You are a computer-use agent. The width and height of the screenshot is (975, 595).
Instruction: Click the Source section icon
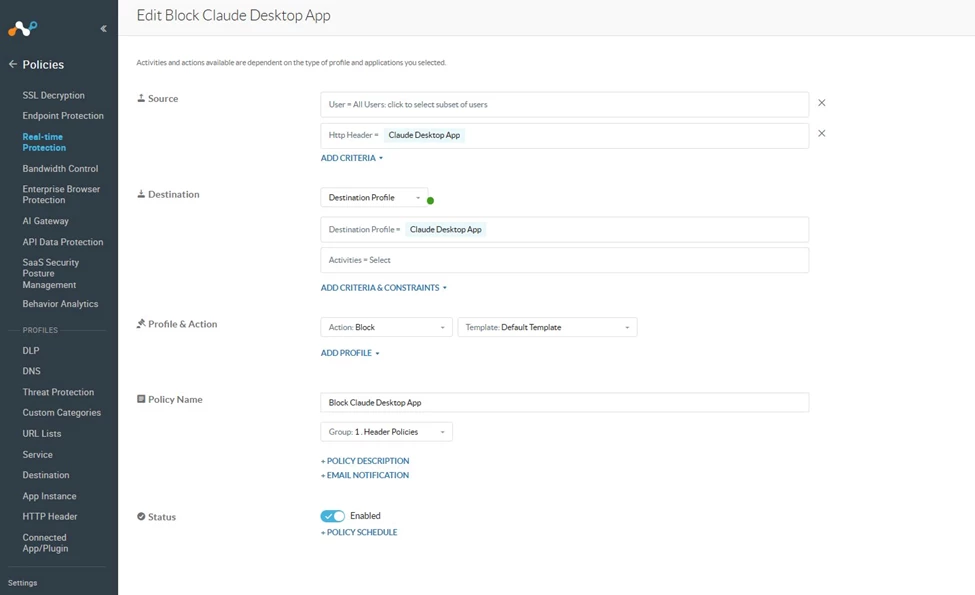pos(141,98)
